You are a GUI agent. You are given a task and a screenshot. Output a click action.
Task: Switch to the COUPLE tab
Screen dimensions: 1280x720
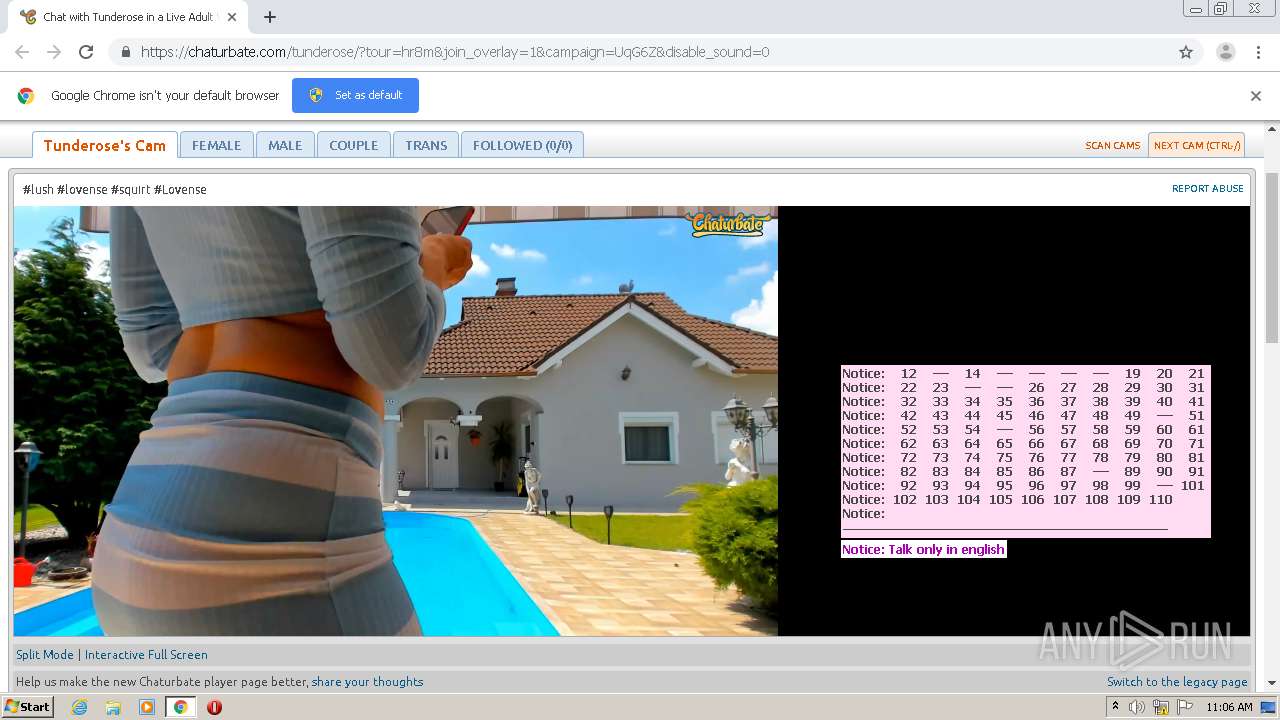click(x=354, y=145)
